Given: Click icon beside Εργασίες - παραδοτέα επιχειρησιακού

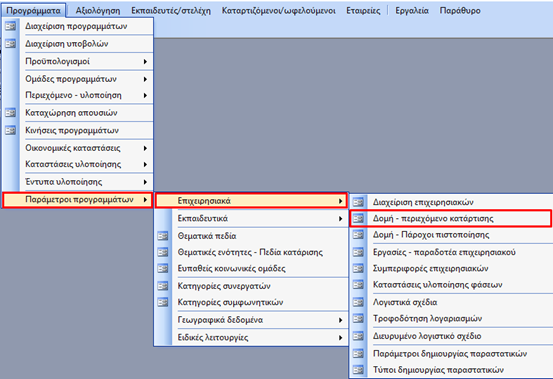Looking at the screenshot, I should (358, 252).
